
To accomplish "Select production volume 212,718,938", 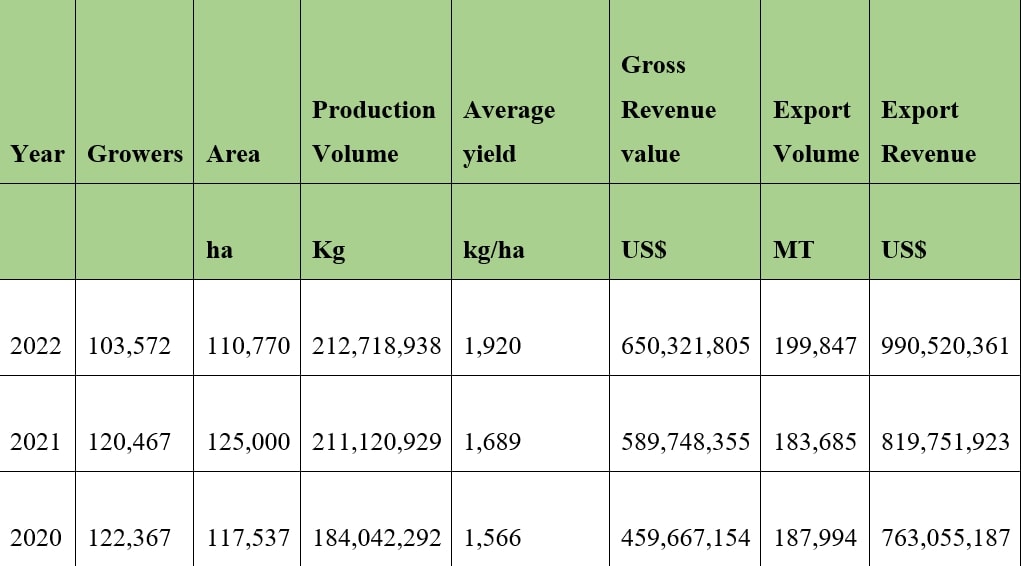I will click(376, 346).
